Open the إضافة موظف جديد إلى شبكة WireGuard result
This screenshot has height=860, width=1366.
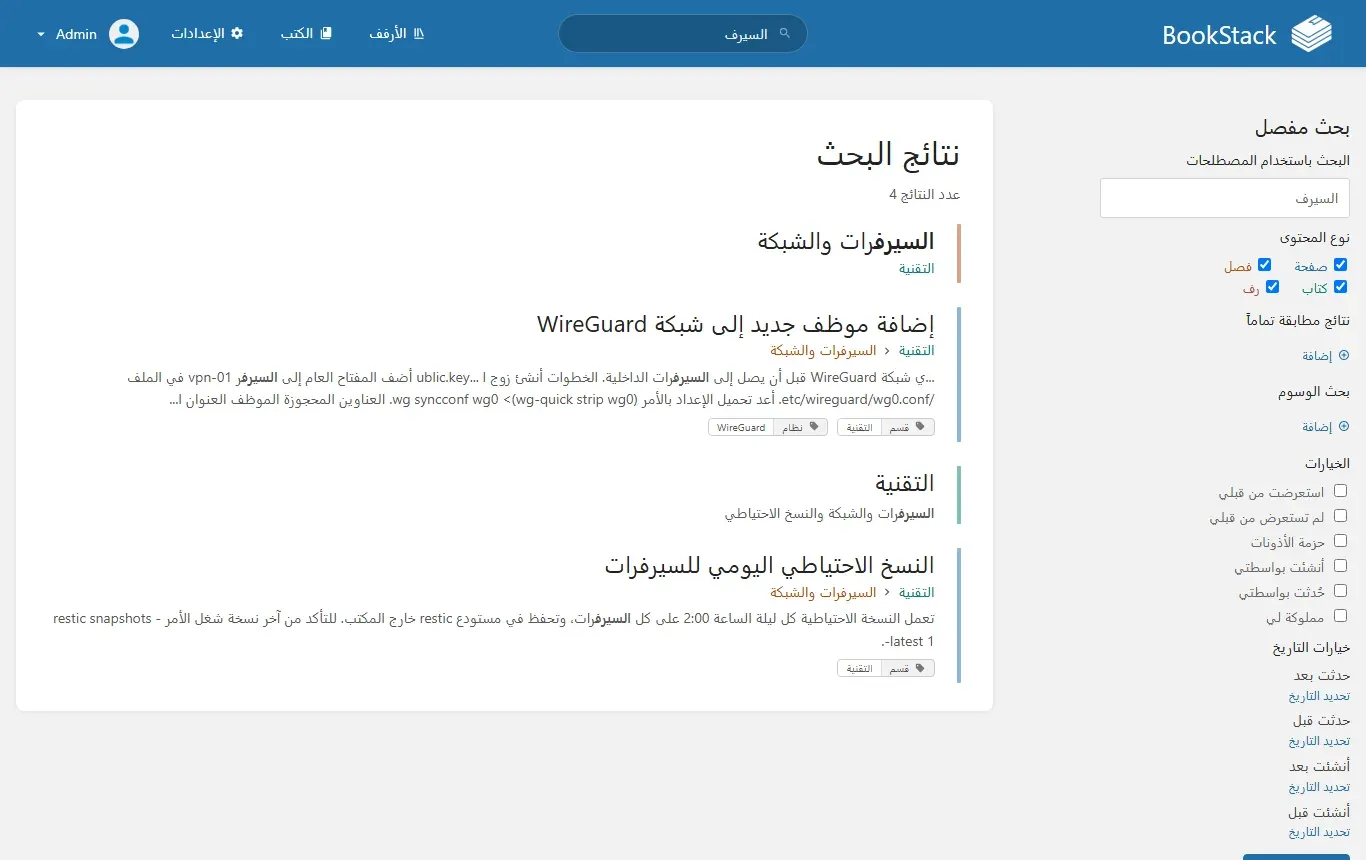(735, 324)
